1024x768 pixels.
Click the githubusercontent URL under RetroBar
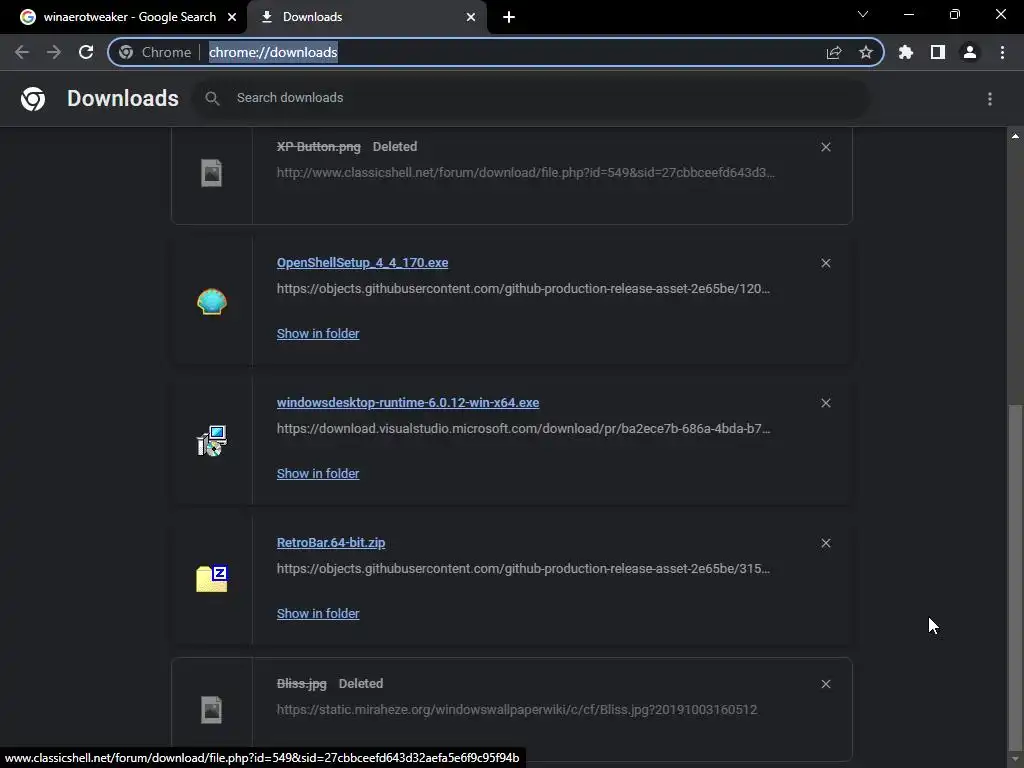(523, 569)
